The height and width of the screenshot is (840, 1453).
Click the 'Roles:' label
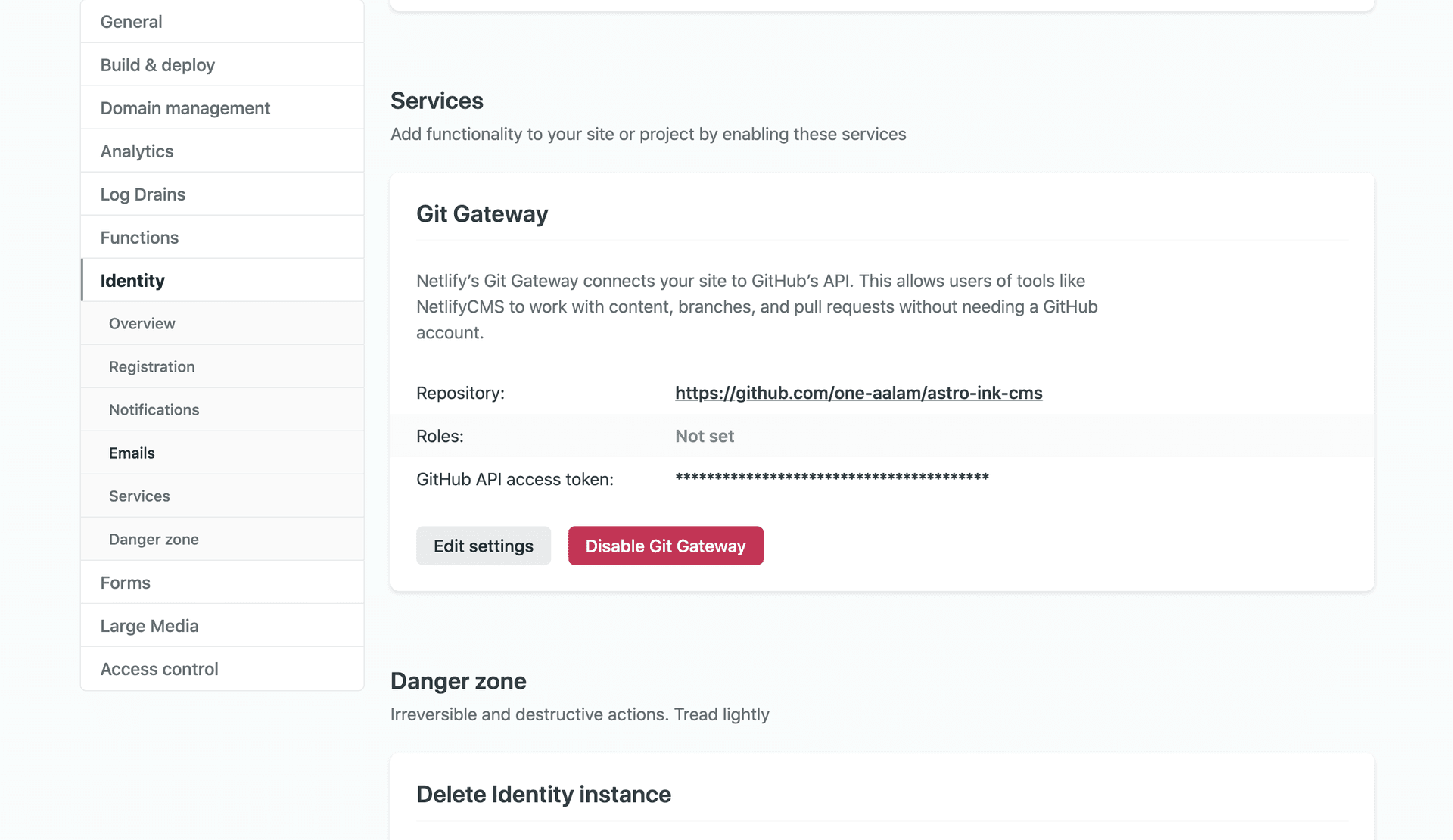(x=440, y=436)
